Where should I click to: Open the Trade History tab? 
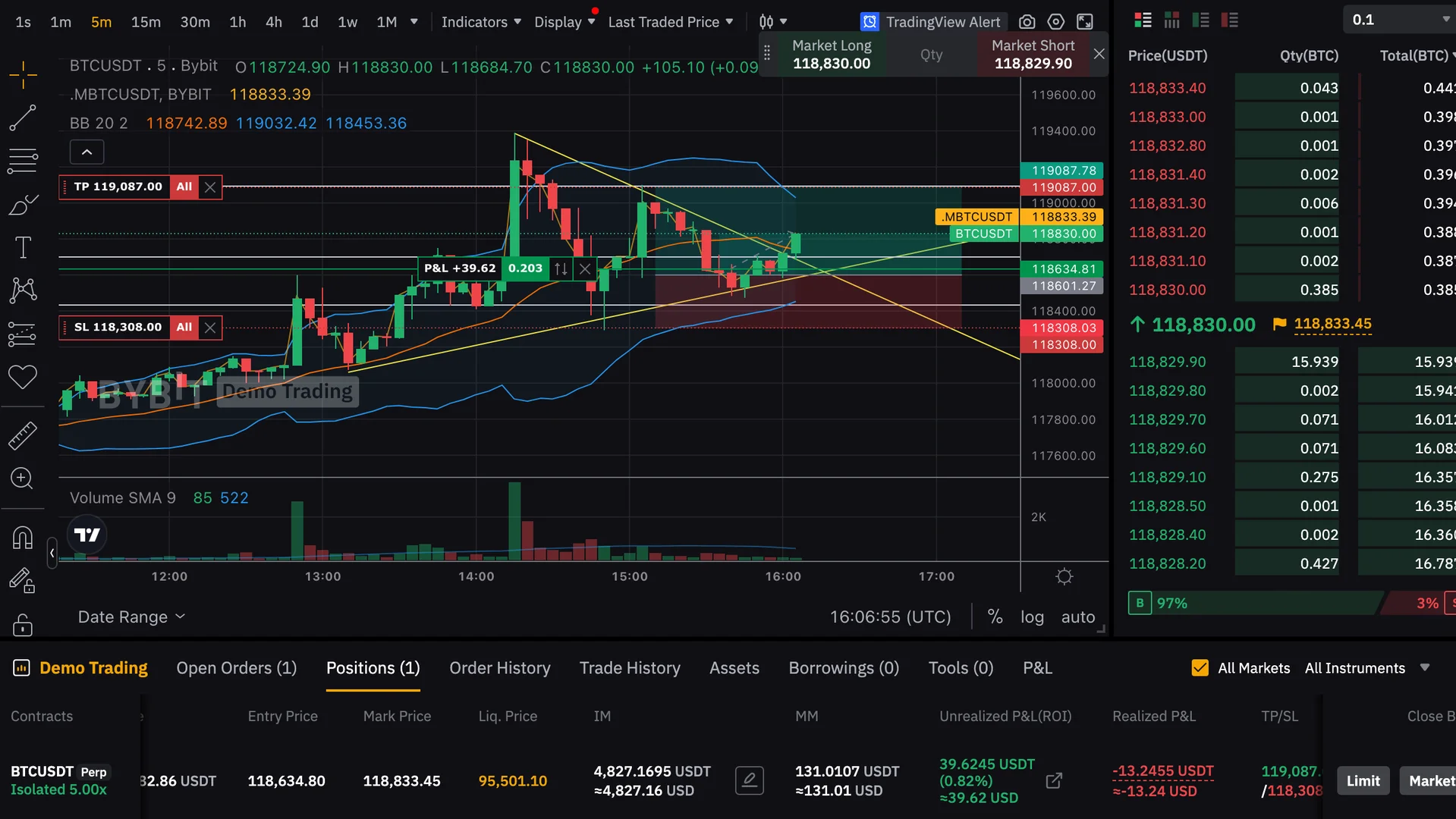[630, 668]
